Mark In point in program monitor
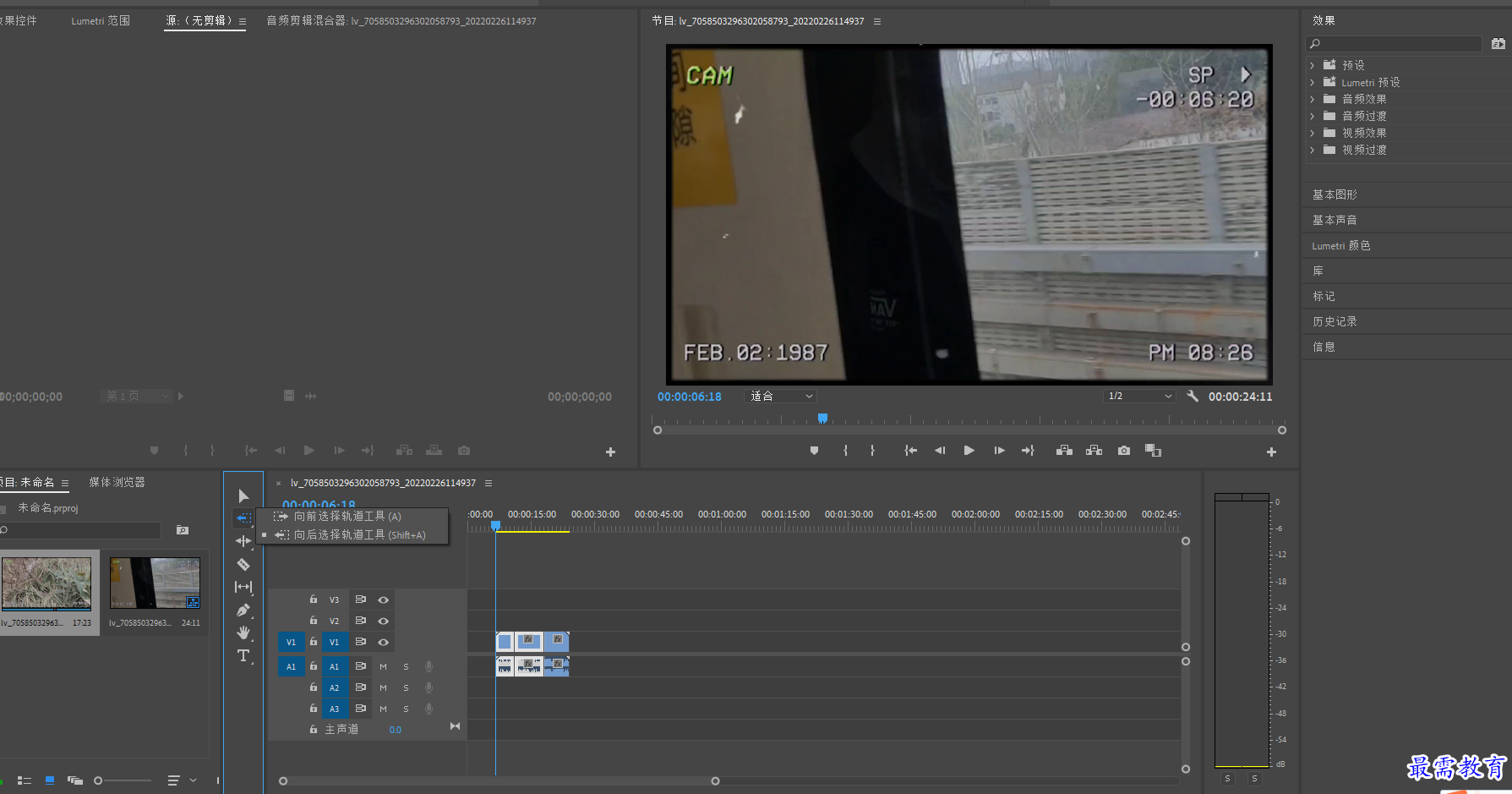 [845, 451]
